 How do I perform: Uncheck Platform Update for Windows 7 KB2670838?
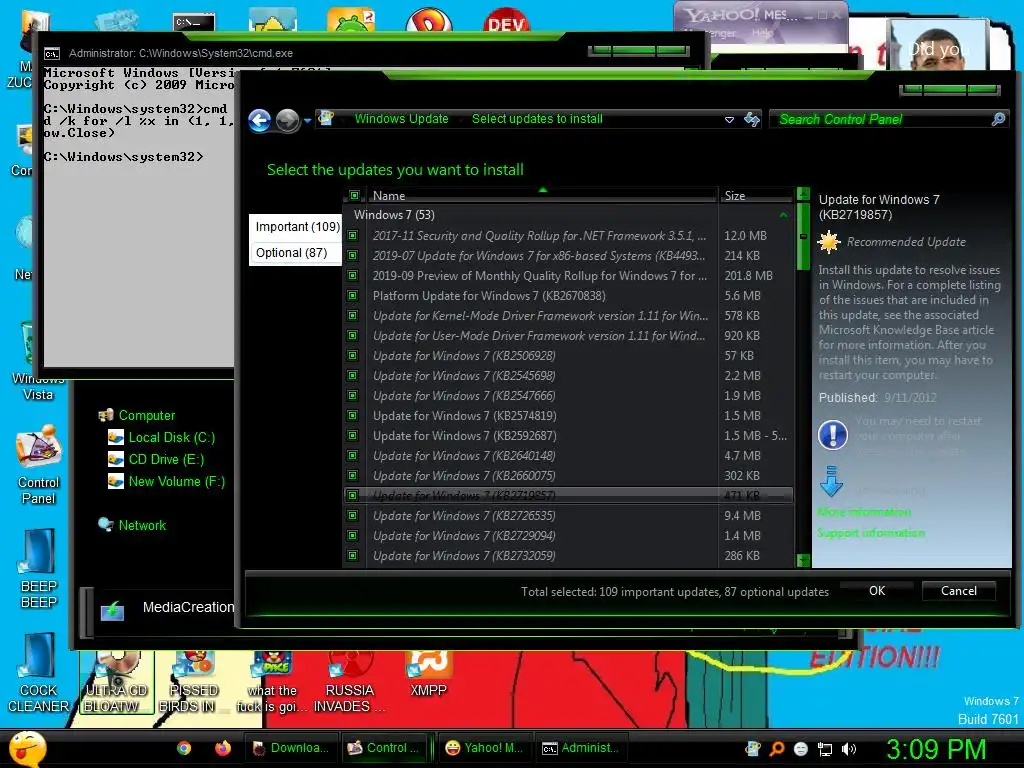click(x=353, y=296)
